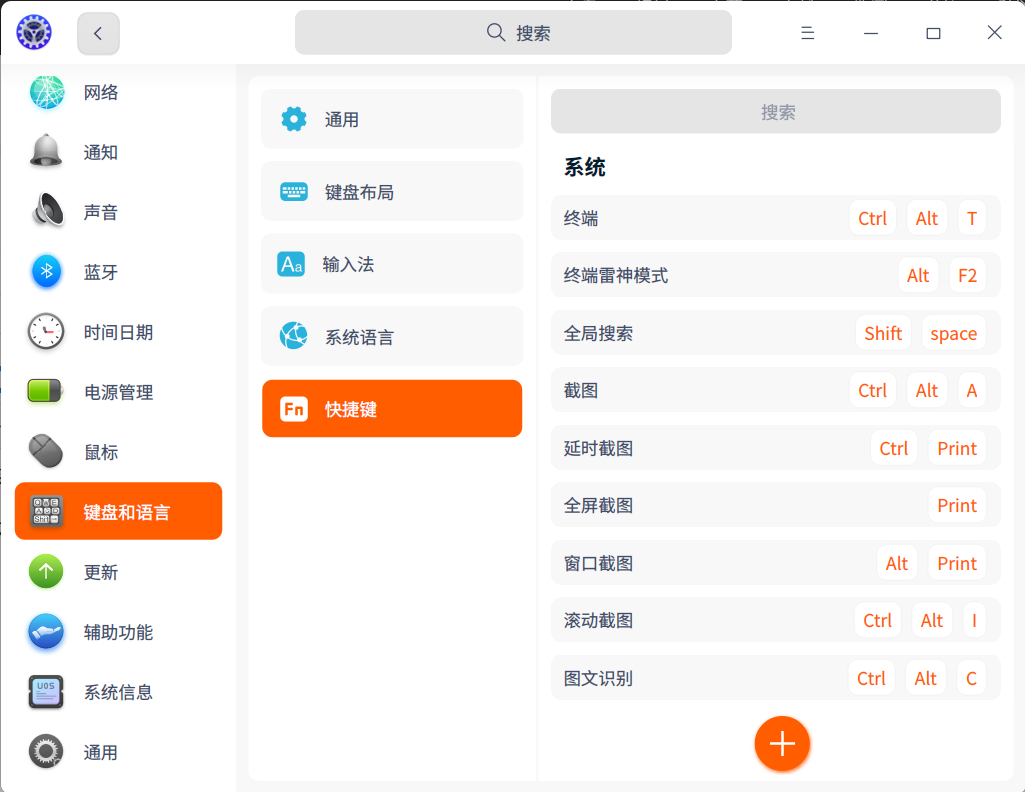Select the 全屏截图 row label

(x=598, y=505)
